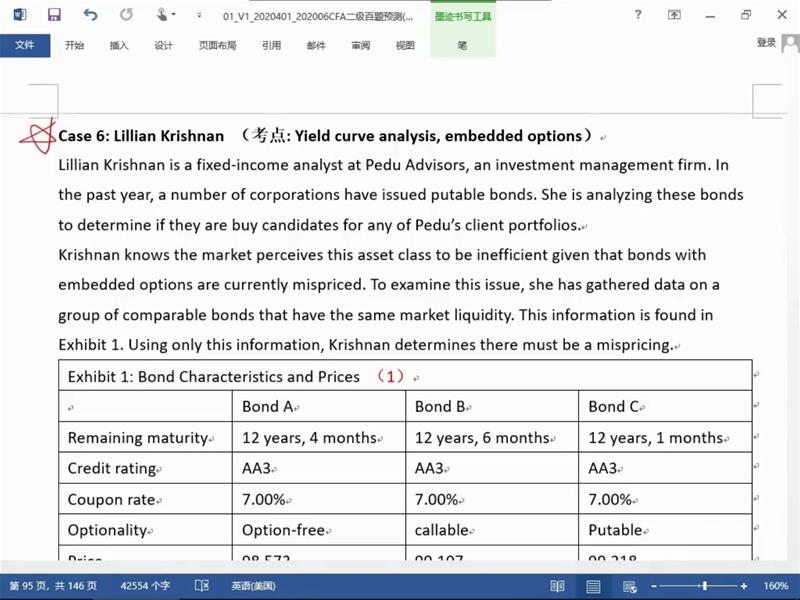
Task: Click the zoom in plus button
Action: tap(744, 586)
